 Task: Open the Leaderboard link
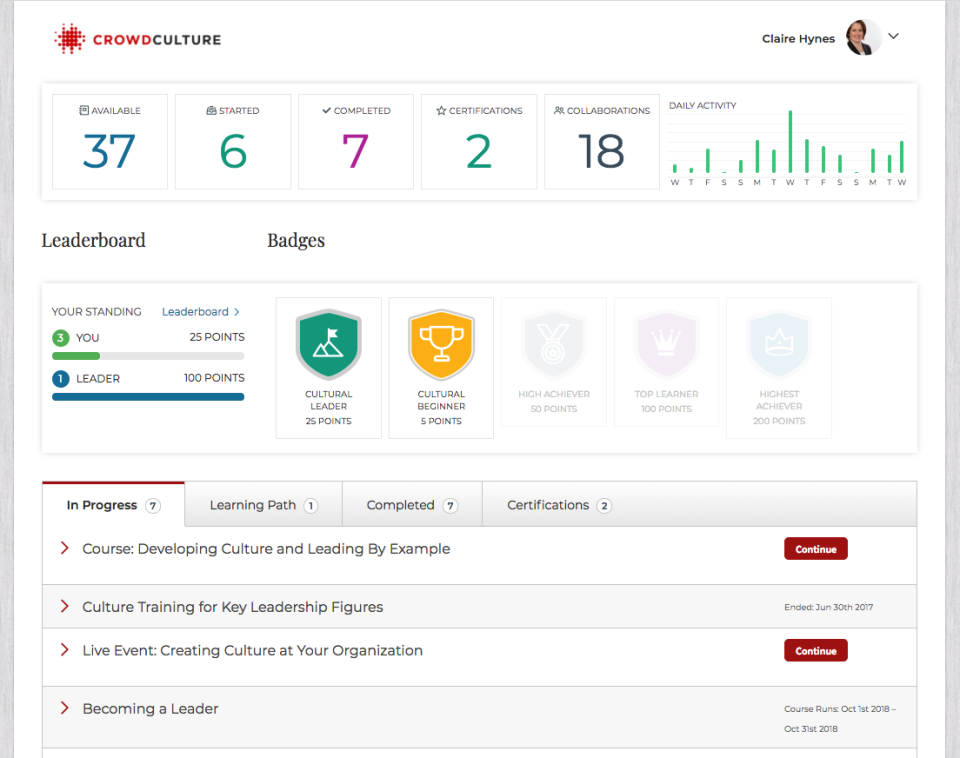pos(200,312)
